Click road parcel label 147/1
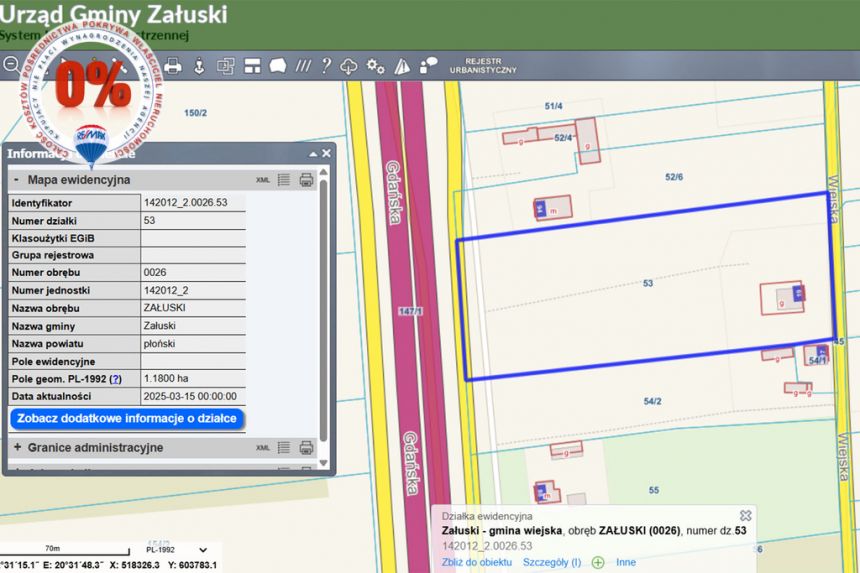Viewport: 860px width, 573px height. click(x=410, y=311)
